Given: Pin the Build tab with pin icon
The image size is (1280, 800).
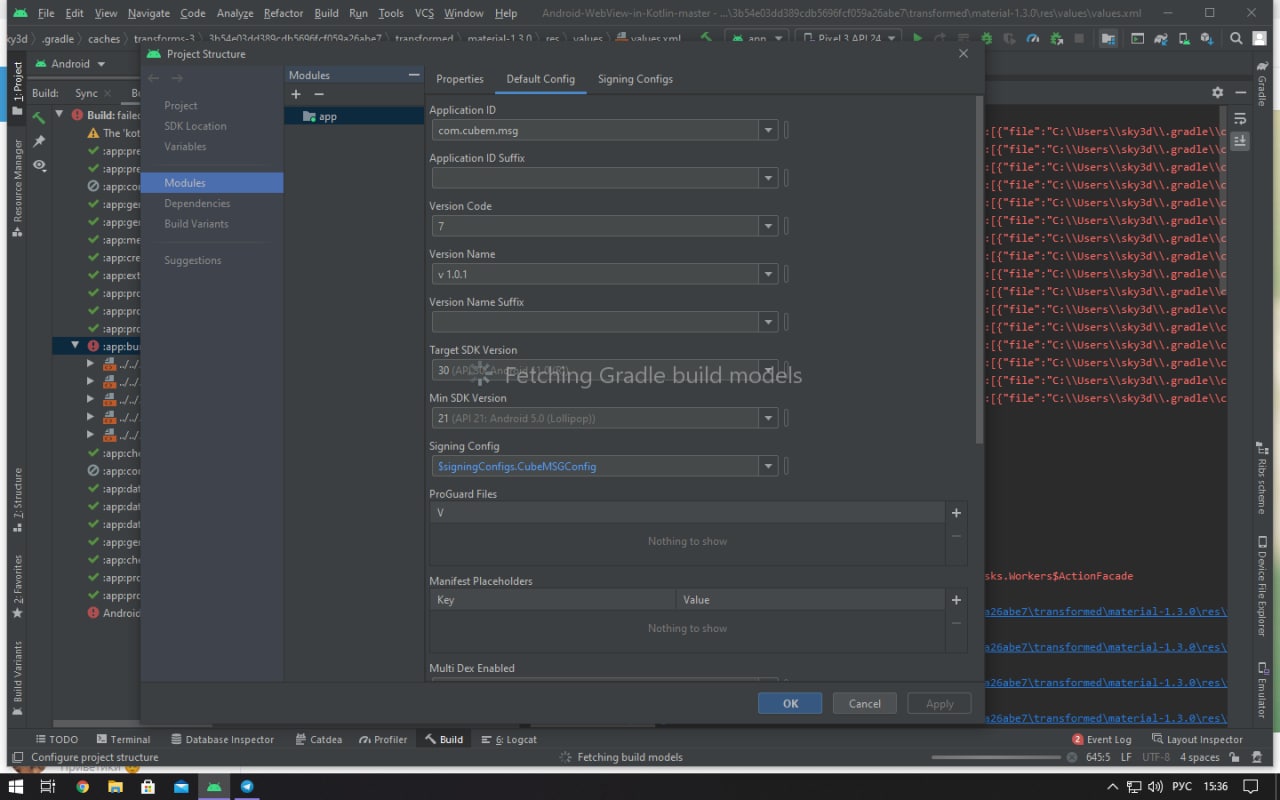Looking at the screenshot, I should tap(39, 141).
